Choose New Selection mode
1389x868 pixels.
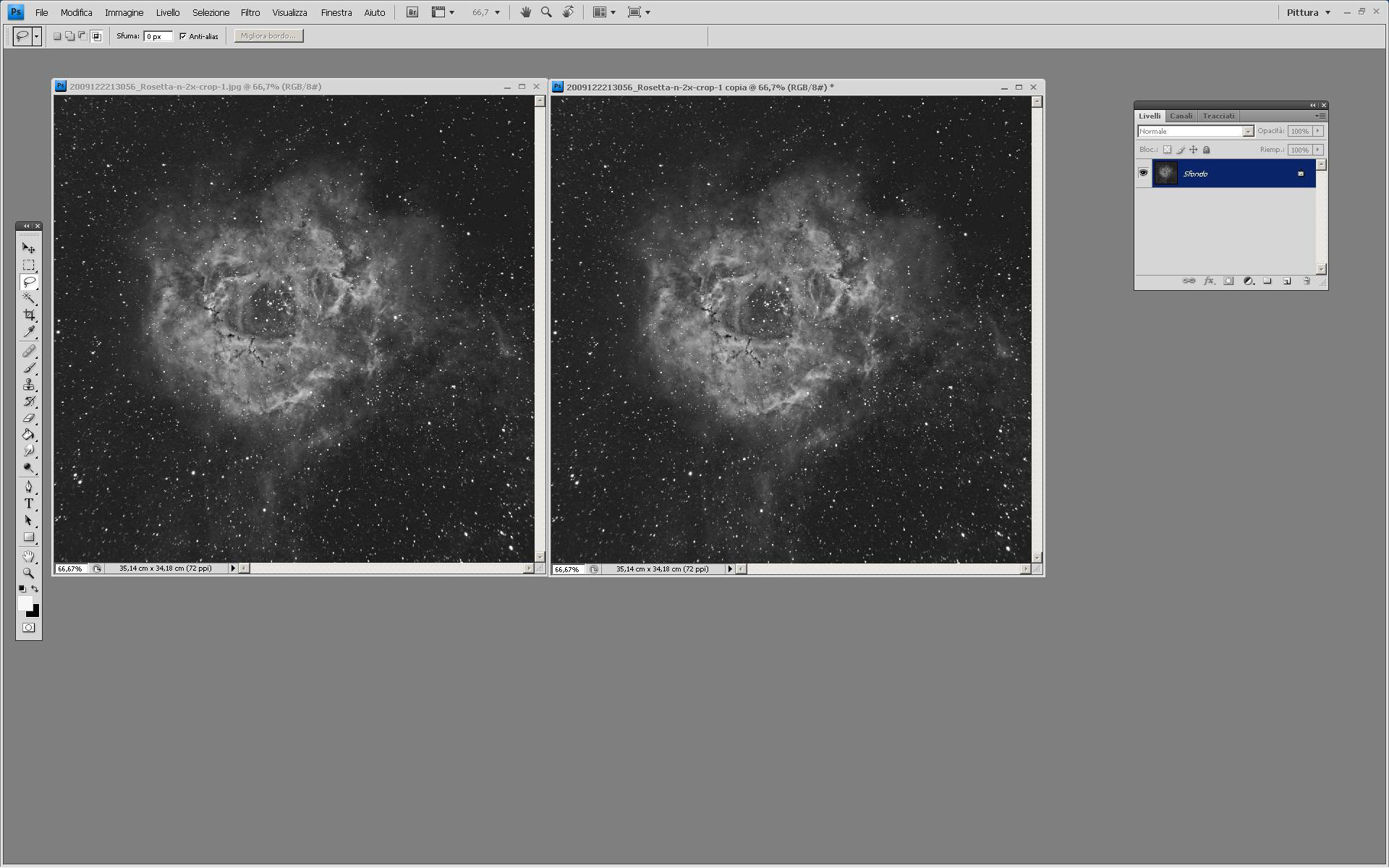(x=57, y=36)
